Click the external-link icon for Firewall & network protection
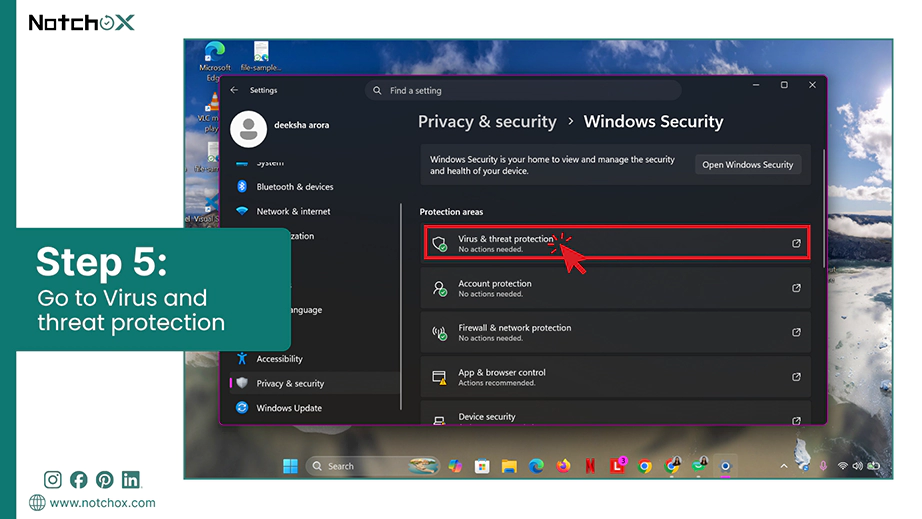Image resolution: width=922 pixels, height=519 pixels. (796, 332)
